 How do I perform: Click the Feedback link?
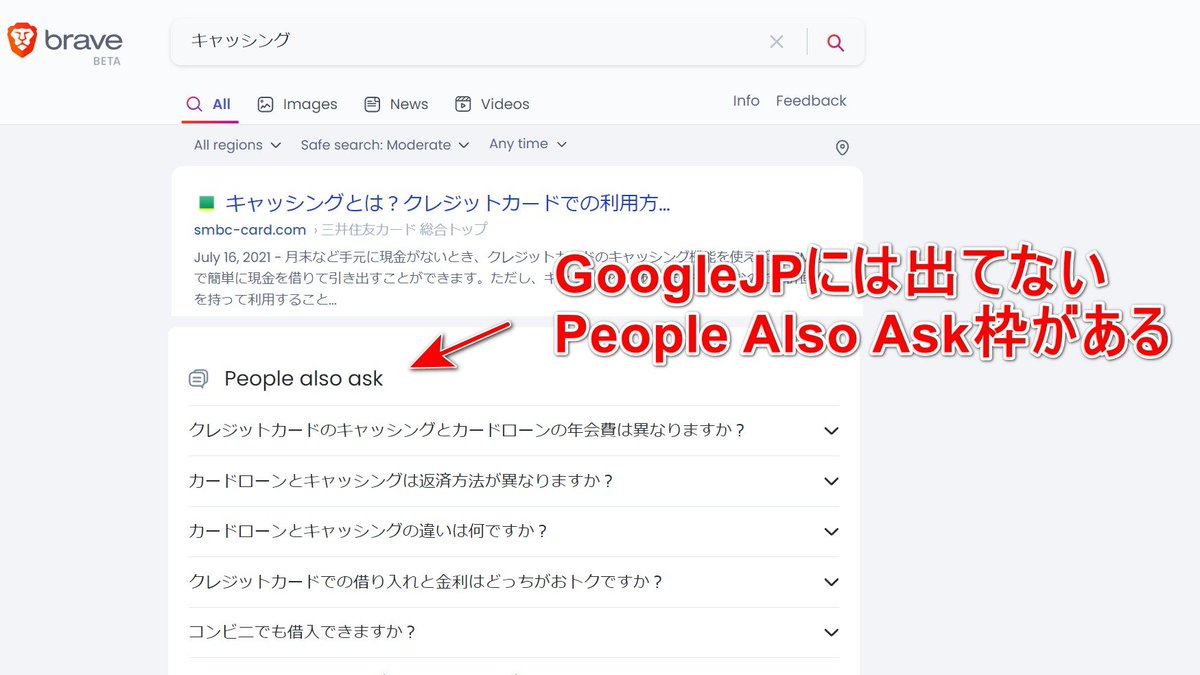click(810, 100)
